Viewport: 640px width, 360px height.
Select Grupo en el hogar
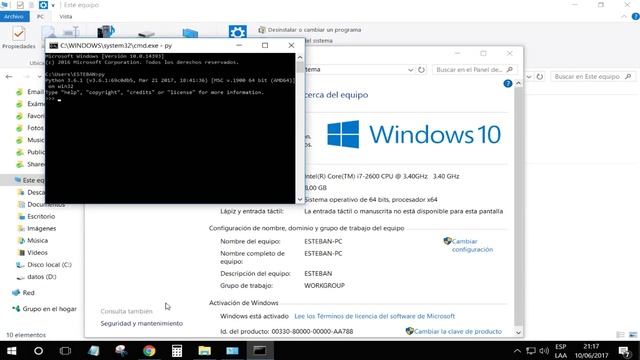coord(49,309)
